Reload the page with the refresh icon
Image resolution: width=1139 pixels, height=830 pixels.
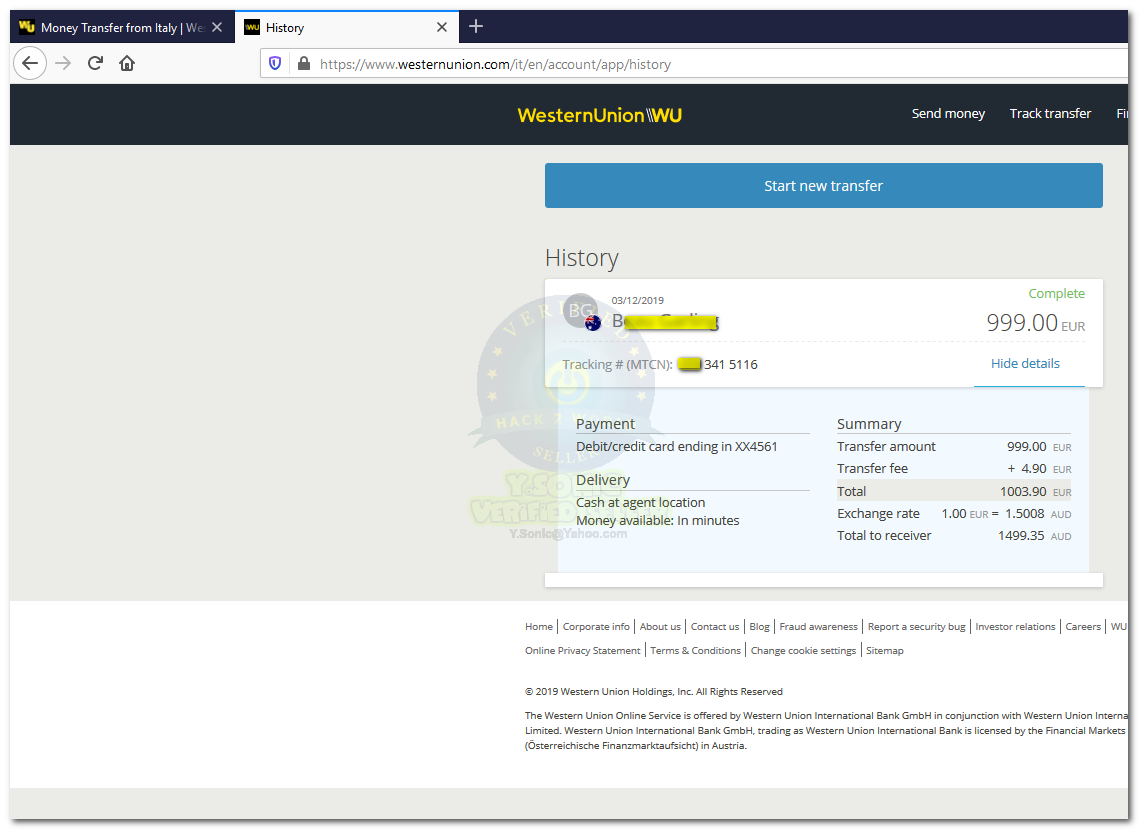[95, 63]
